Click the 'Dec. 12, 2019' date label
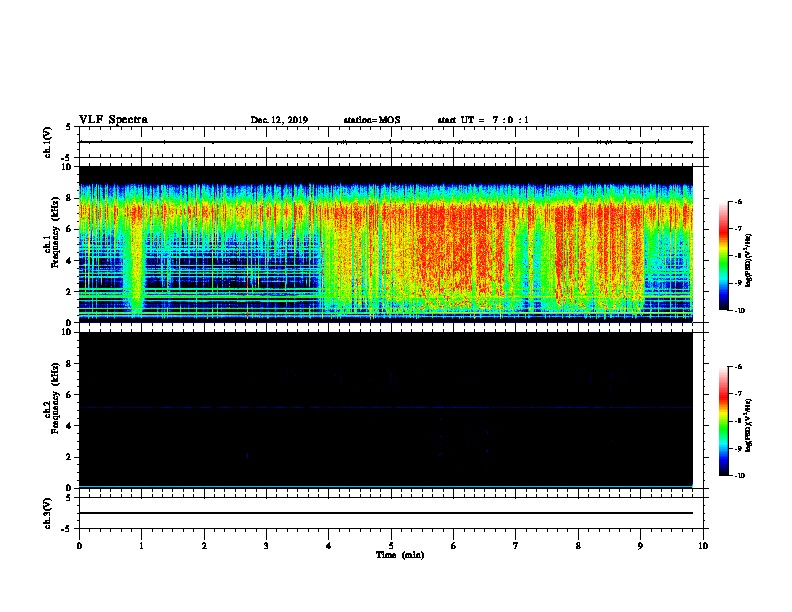Screen dimensions: 792x612 [279, 120]
